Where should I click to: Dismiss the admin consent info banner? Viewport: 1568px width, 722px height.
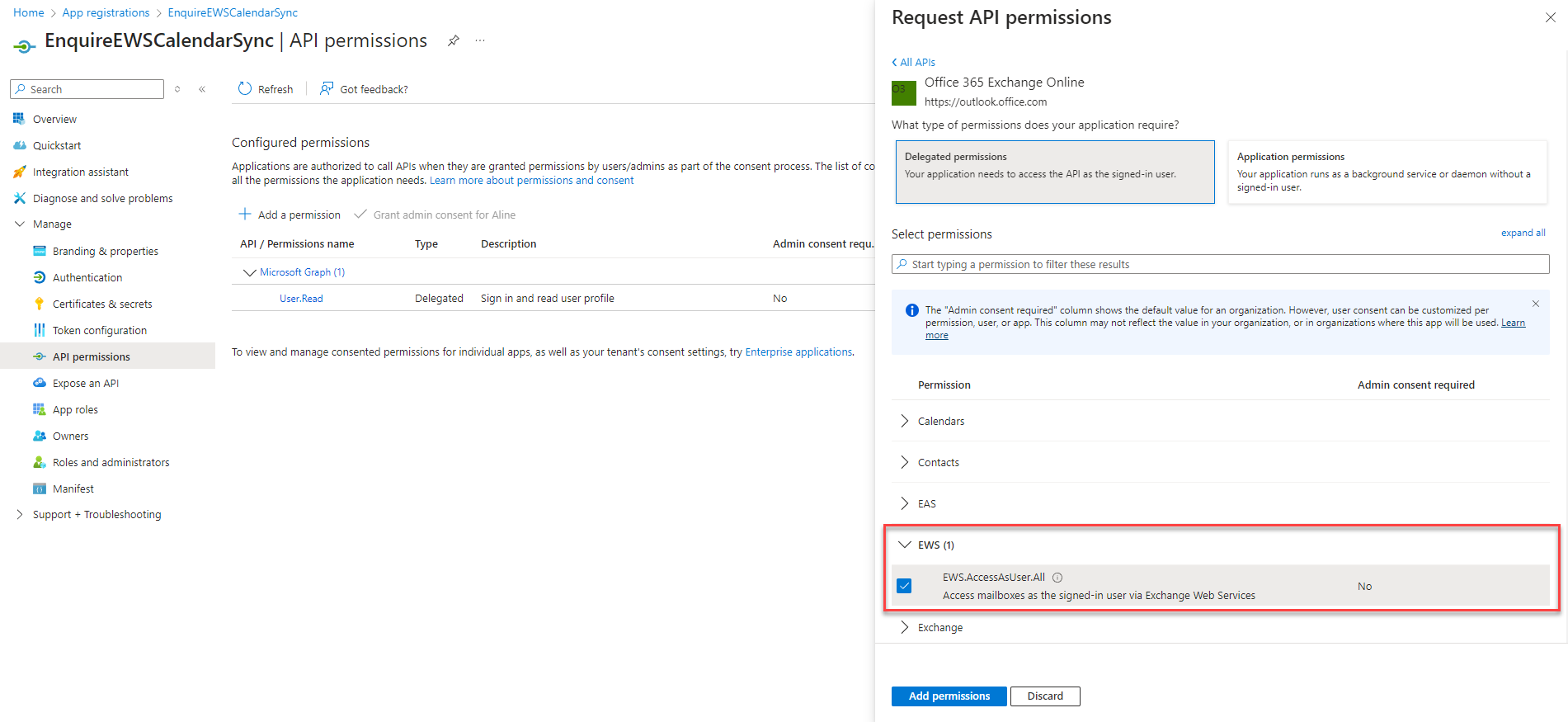click(1536, 304)
